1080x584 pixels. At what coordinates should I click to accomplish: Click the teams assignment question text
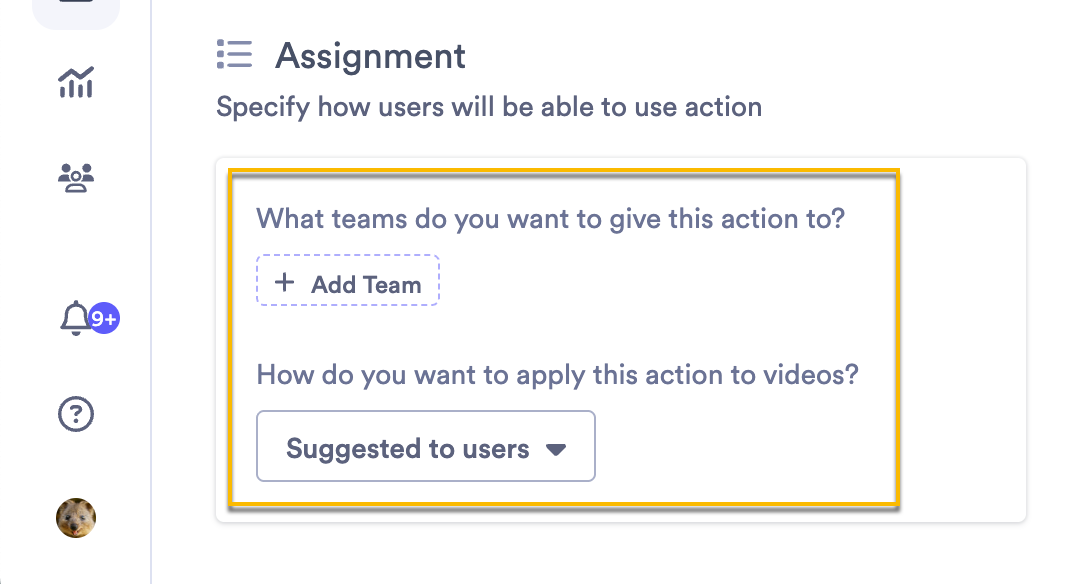tap(551, 218)
